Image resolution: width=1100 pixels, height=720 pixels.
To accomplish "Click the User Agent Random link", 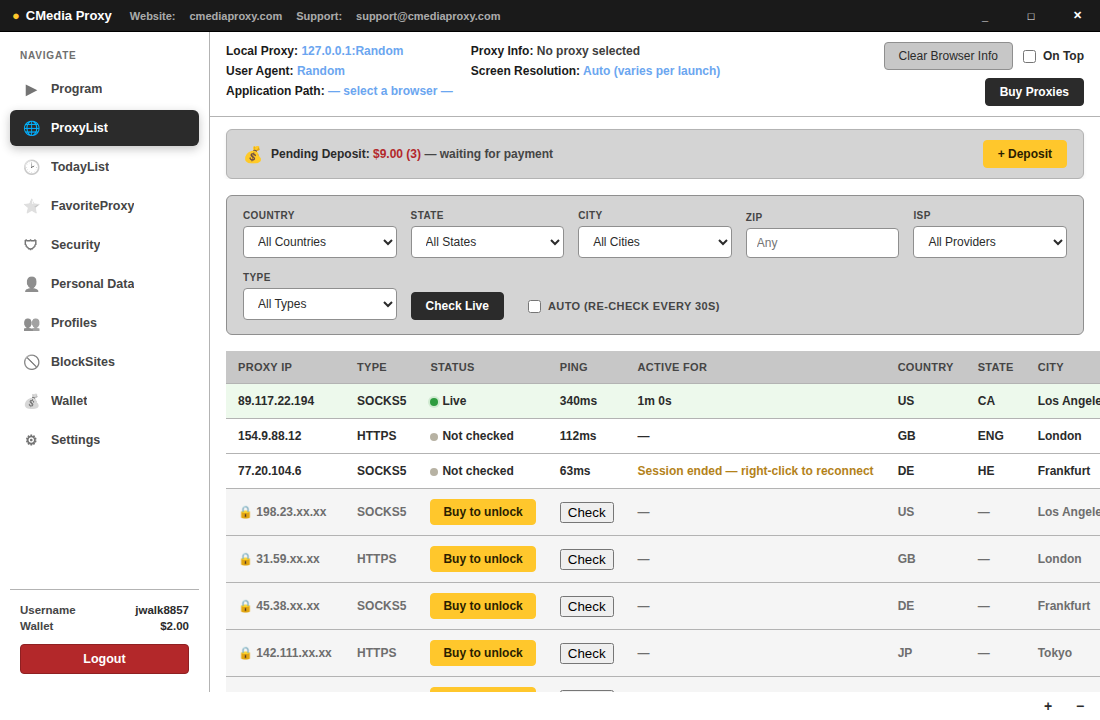I will click(x=321, y=71).
